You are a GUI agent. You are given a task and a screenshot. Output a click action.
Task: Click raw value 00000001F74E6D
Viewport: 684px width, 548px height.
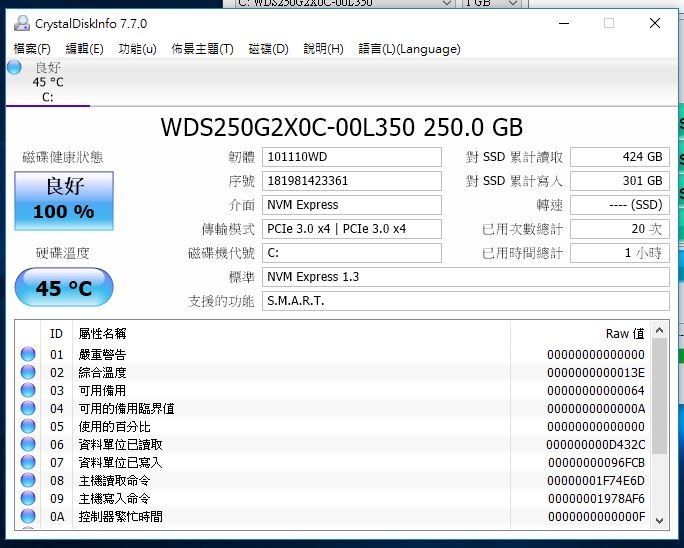[x=596, y=480]
